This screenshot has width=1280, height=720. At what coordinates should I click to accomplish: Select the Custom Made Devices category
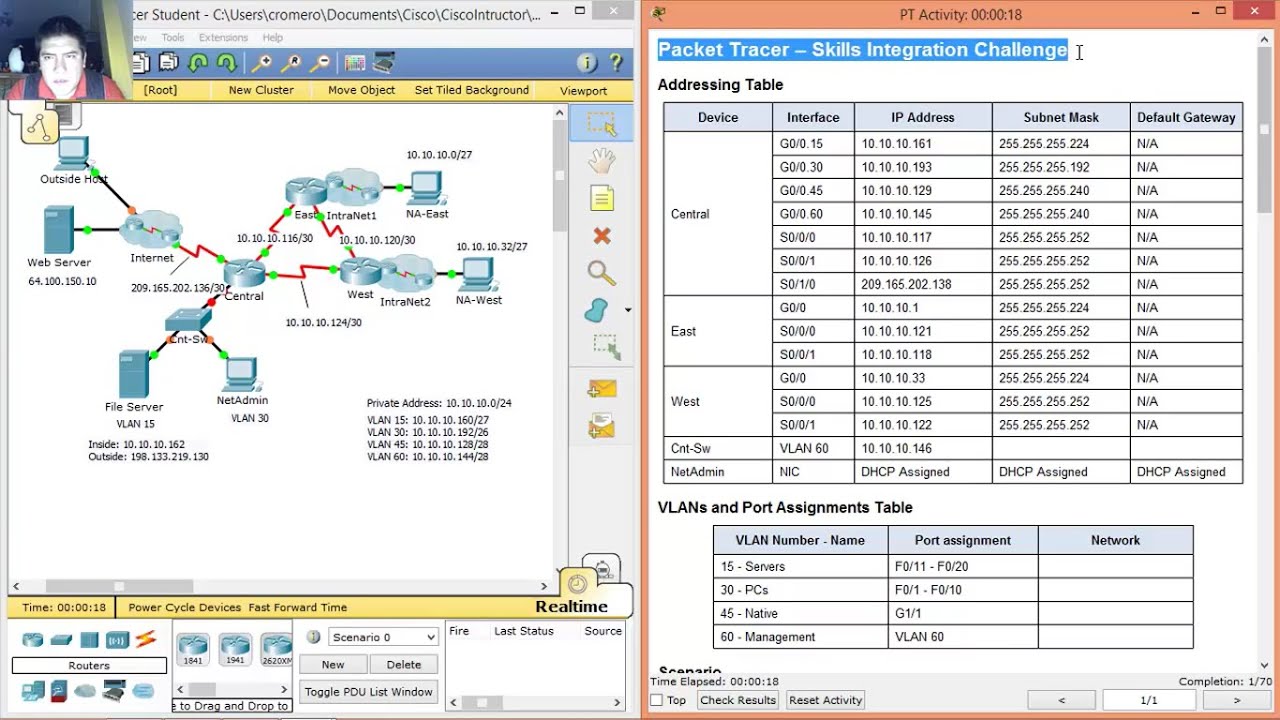click(x=114, y=690)
